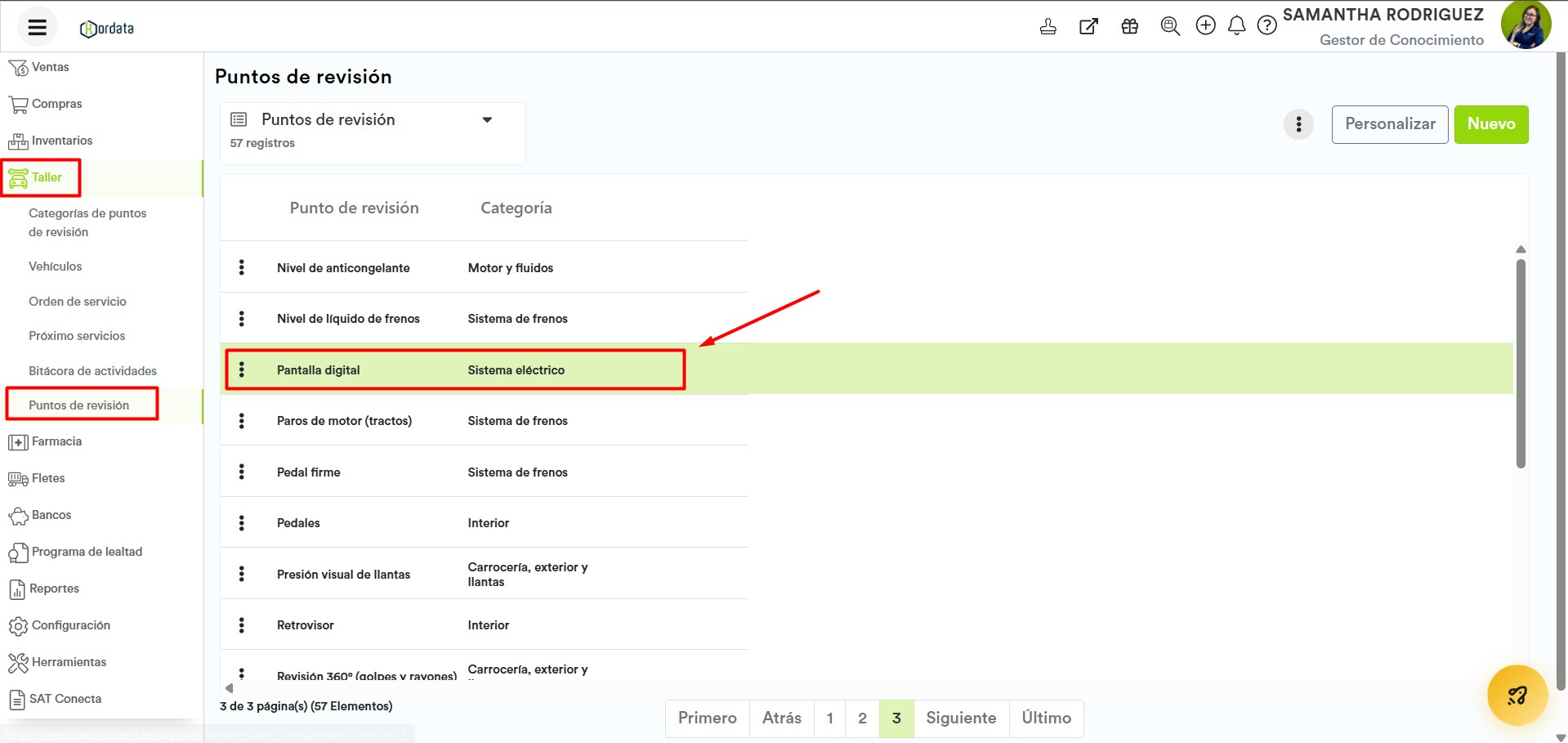Screen dimensions: 1568x743
Task: Go to page 2
Action: (863, 718)
